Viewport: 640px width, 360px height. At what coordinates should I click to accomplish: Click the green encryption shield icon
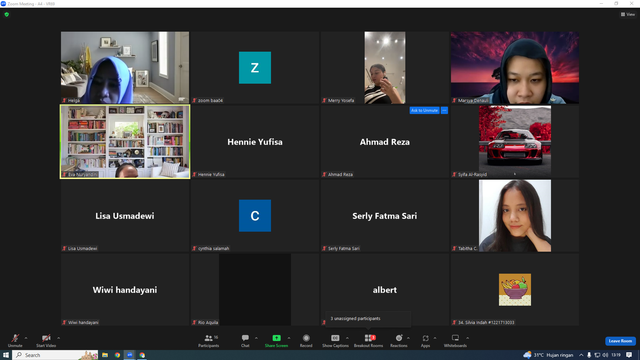pyautogui.click(x=7, y=14)
